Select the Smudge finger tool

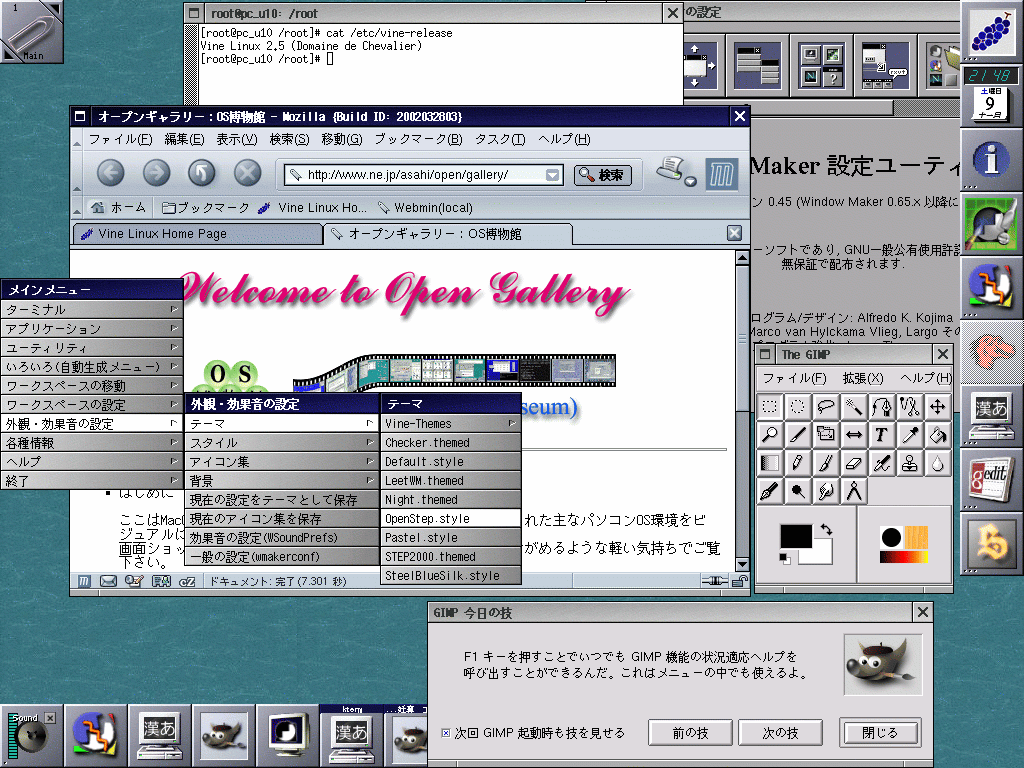826,491
